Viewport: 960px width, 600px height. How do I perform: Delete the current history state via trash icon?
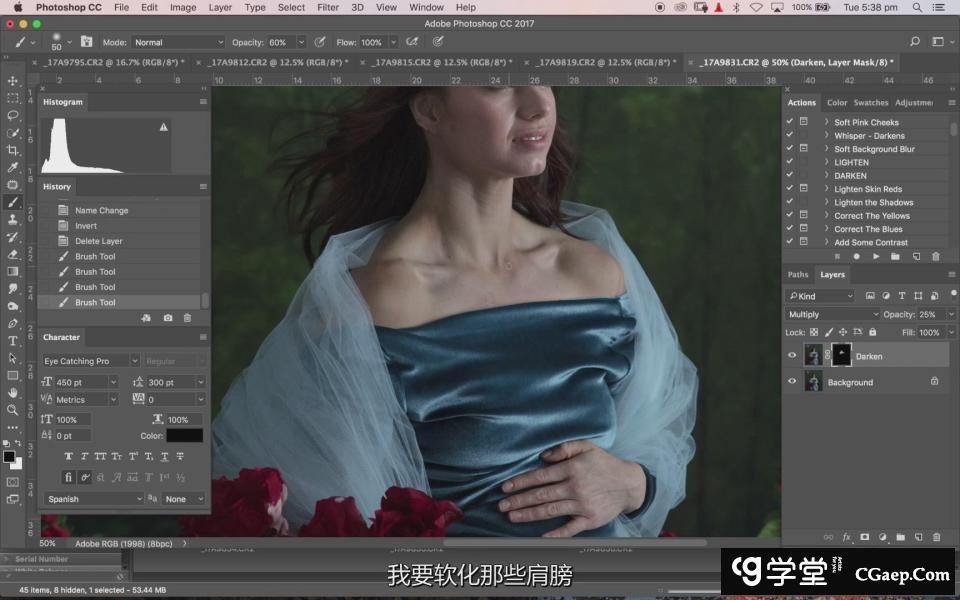click(x=187, y=318)
